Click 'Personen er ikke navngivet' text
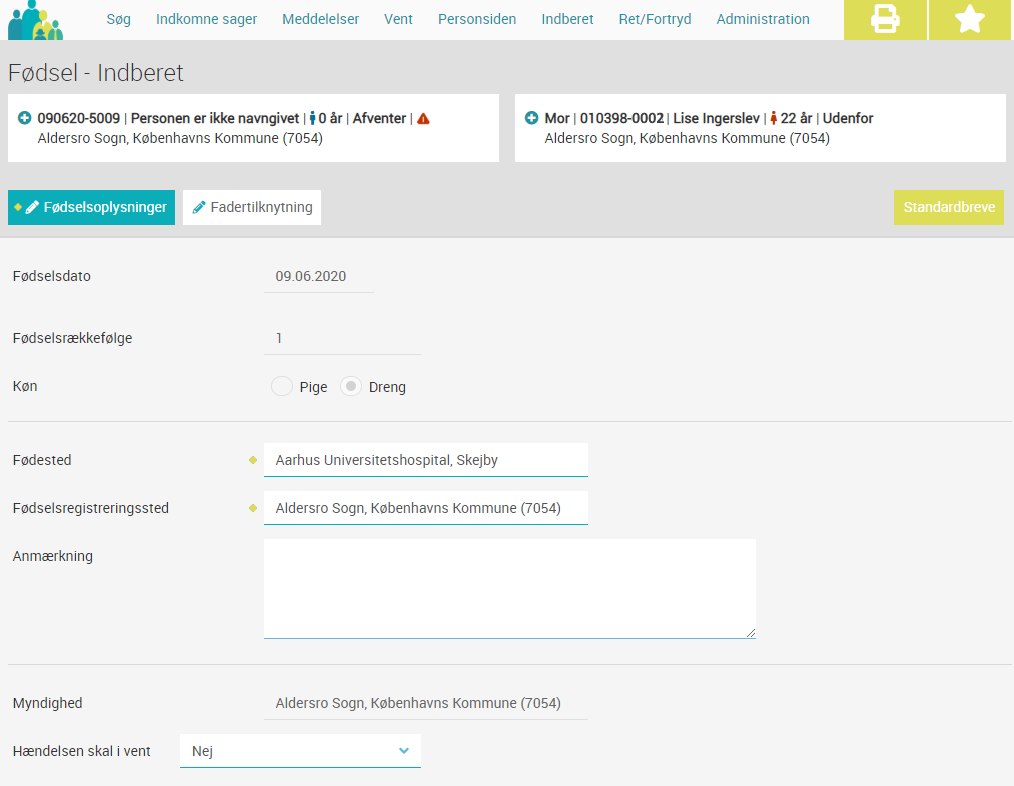The image size is (1014, 786). click(x=215, y=118)
